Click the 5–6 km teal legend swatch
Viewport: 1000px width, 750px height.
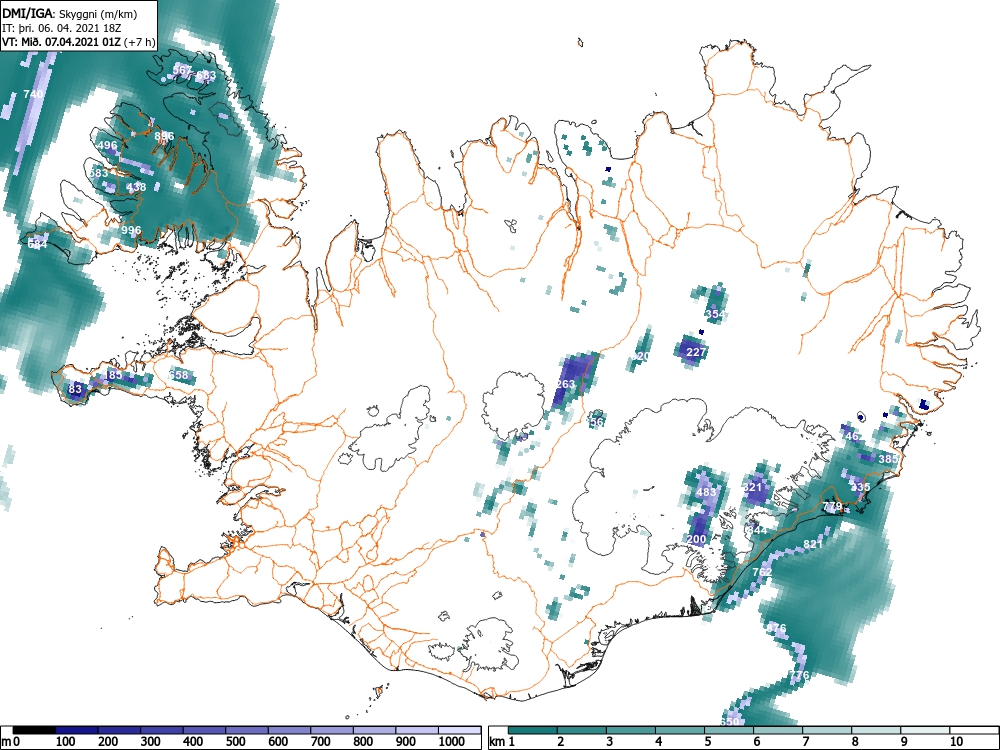tap(729, 730)
